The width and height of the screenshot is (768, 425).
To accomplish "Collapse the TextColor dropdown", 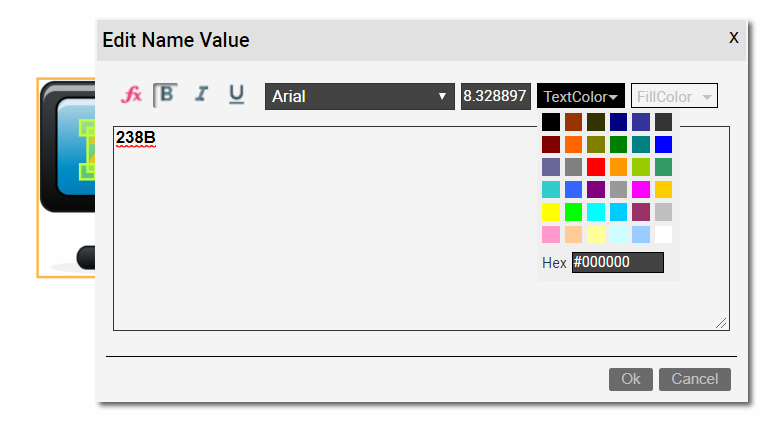I will pyautogui.click(x=580, y=96).
